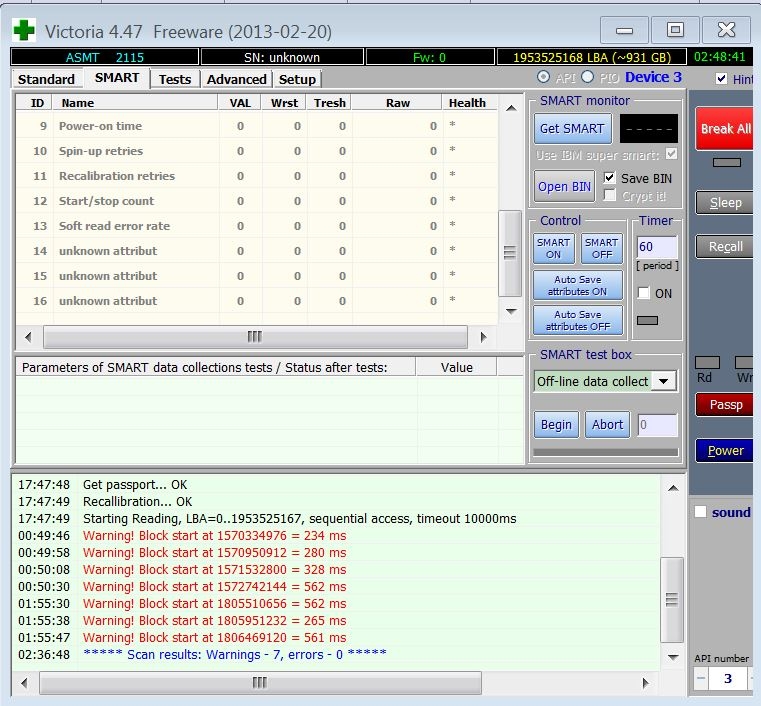Click the Recall button

[725, 246]
